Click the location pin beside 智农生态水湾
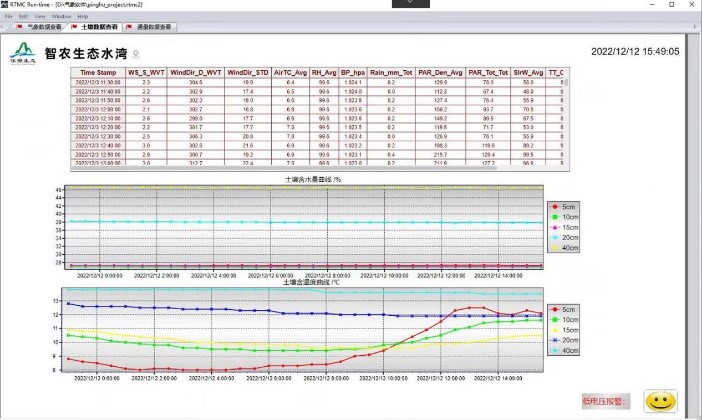 click(x=136, y=54)
